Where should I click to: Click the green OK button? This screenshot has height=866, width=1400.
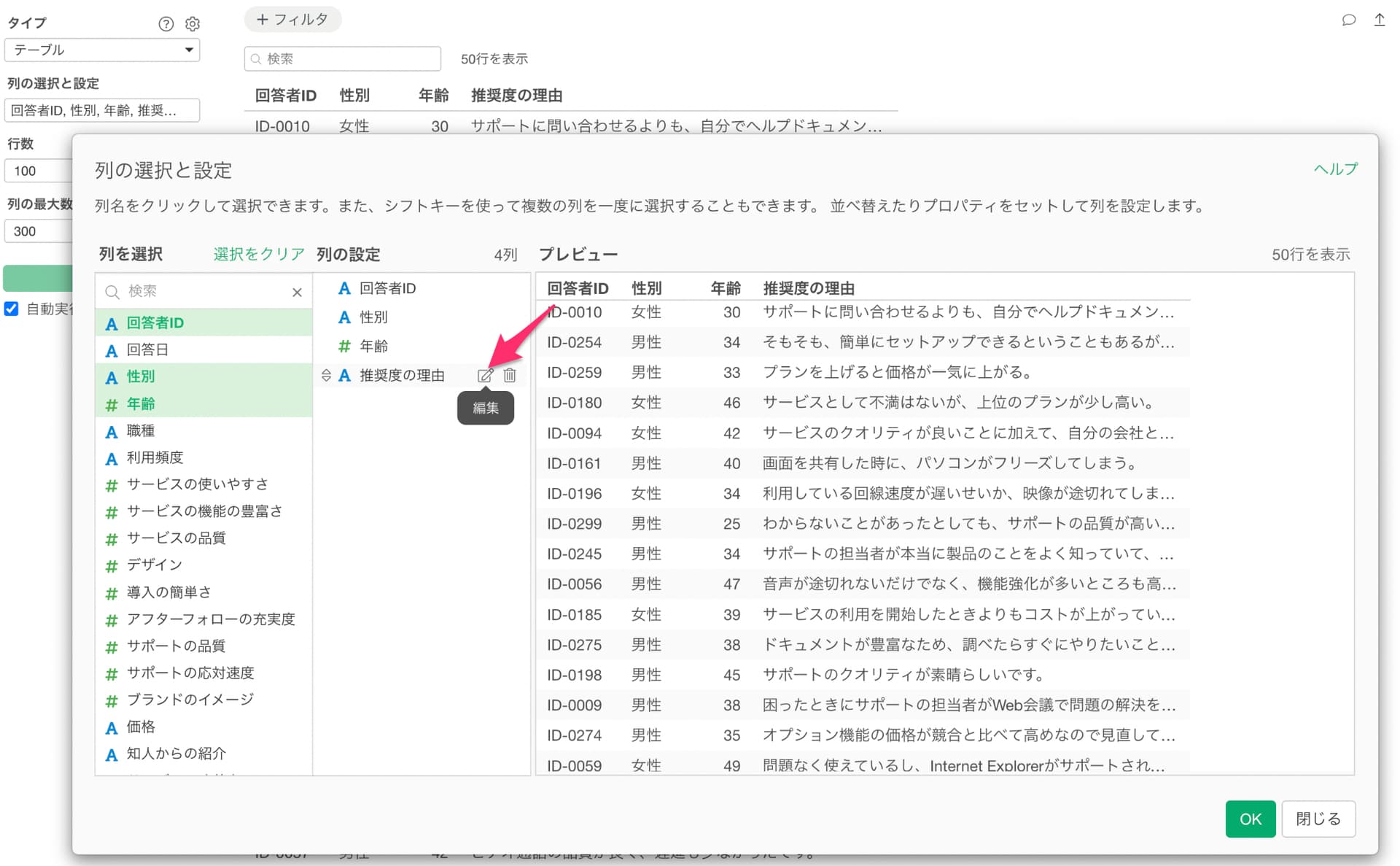coord(1250,819)
